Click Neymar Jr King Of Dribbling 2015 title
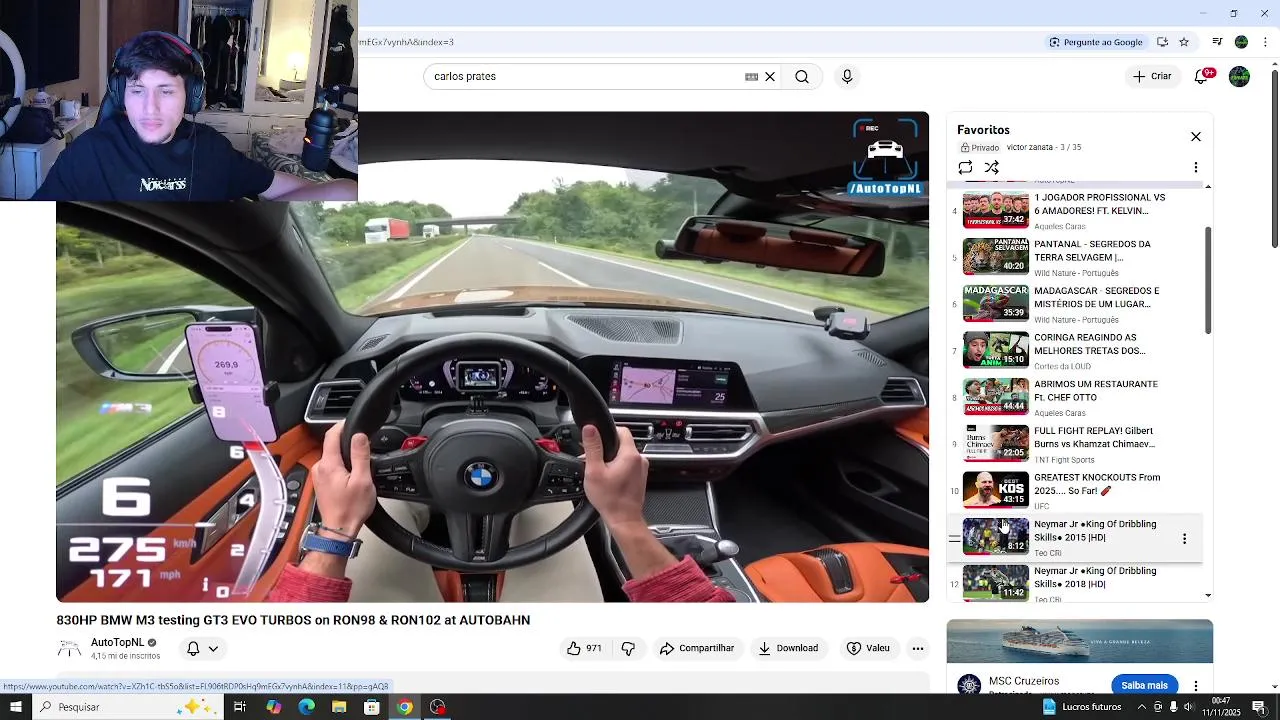The width and height of the screenshot is (1280, 720). point(1095,531)
